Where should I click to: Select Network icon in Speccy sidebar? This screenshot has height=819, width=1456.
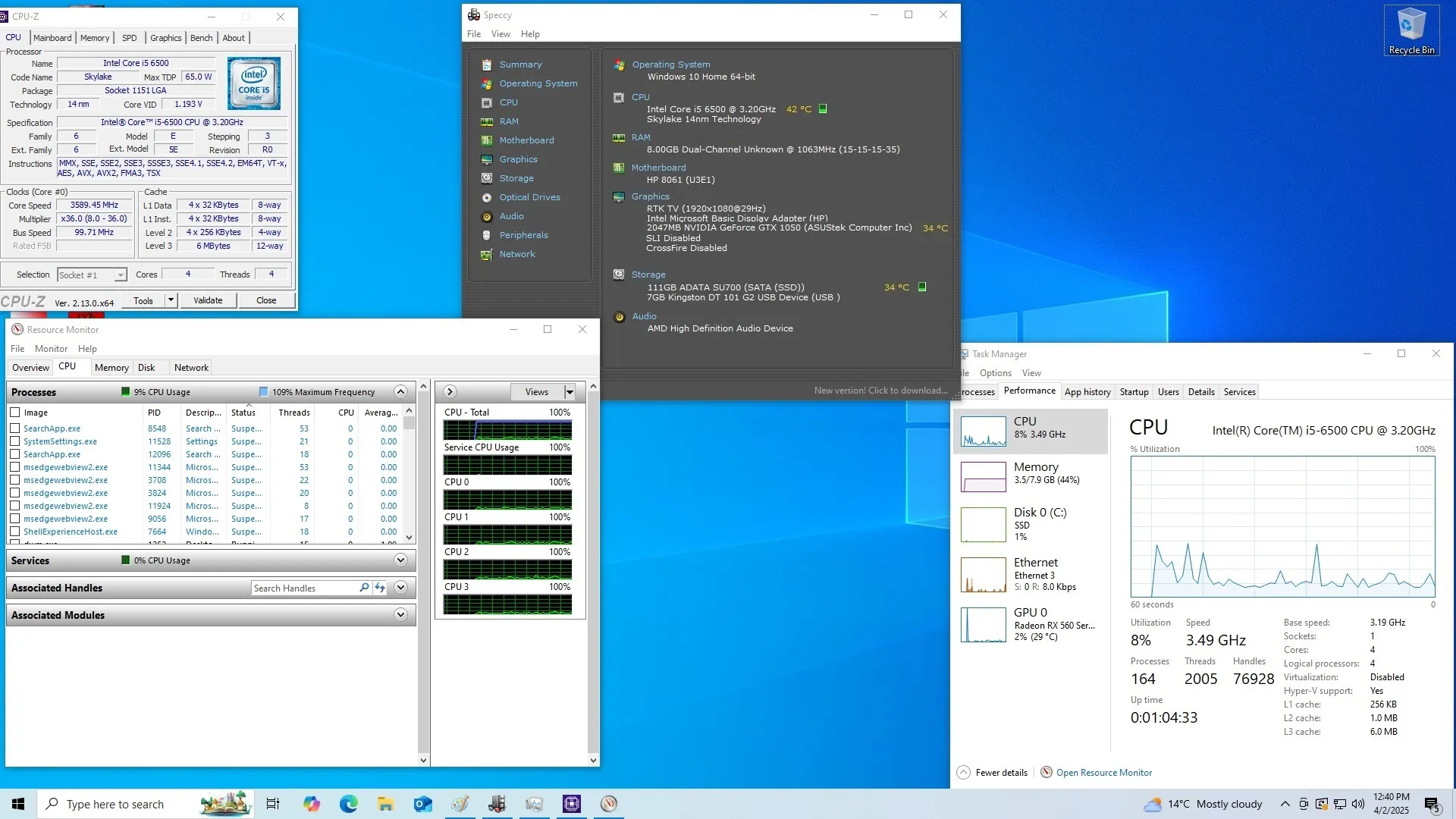click(486, 254)
